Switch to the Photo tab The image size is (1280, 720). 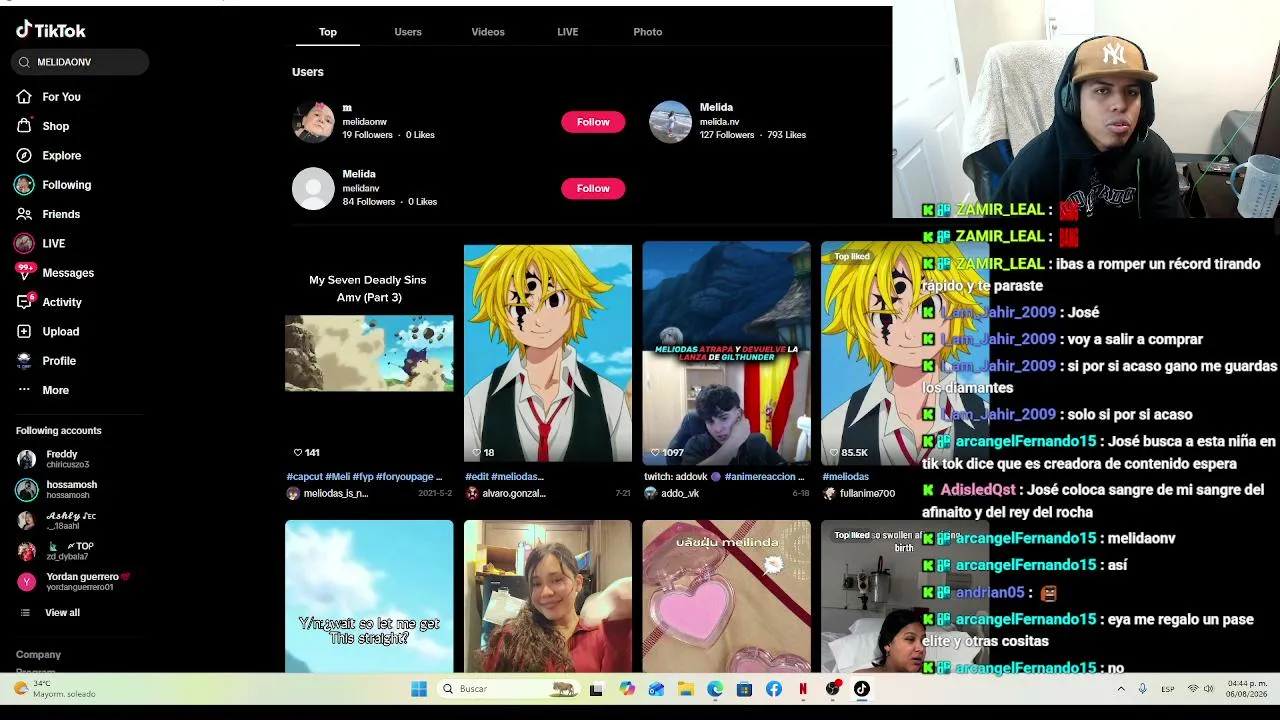click(x=648, y=32)
